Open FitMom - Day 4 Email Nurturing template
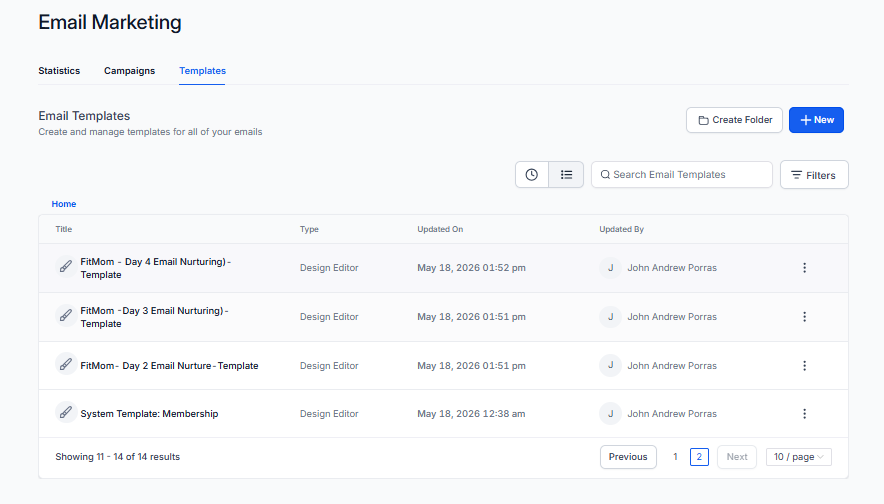 [x=156, y=268]
